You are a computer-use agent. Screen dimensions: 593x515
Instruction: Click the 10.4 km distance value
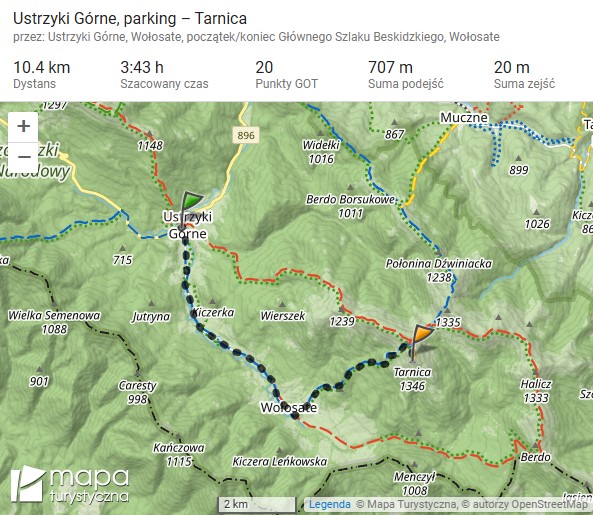click(x=42, y=68)
